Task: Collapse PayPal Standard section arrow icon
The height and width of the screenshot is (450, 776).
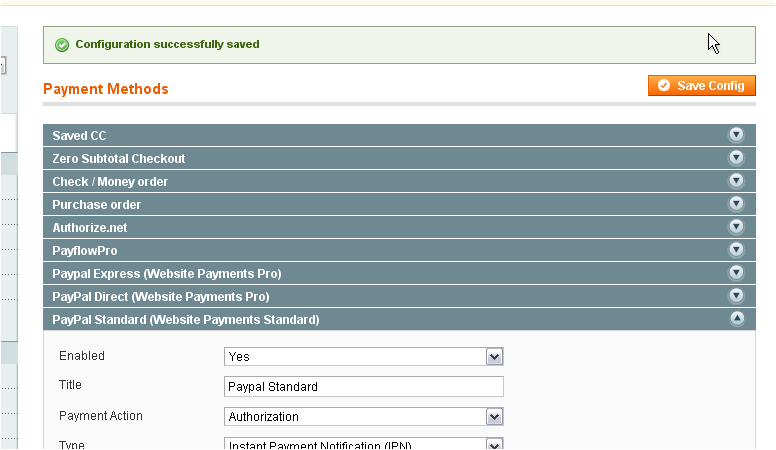Action: pyautogui.click(x=737, y=319)
